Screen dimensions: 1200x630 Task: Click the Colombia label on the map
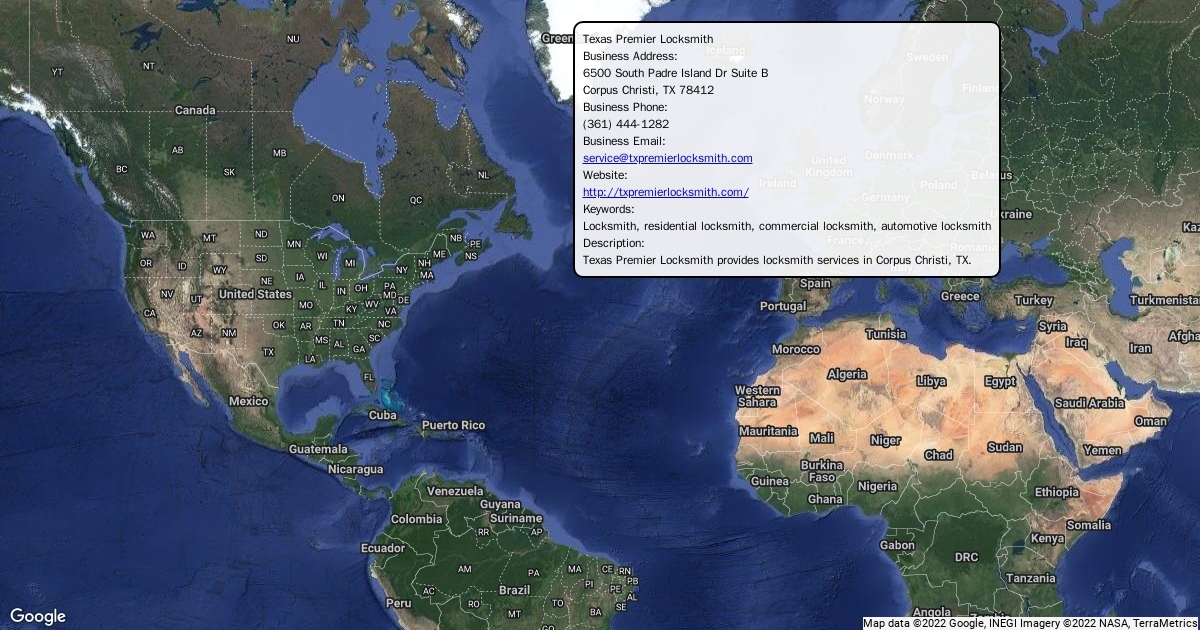(416, 519)
